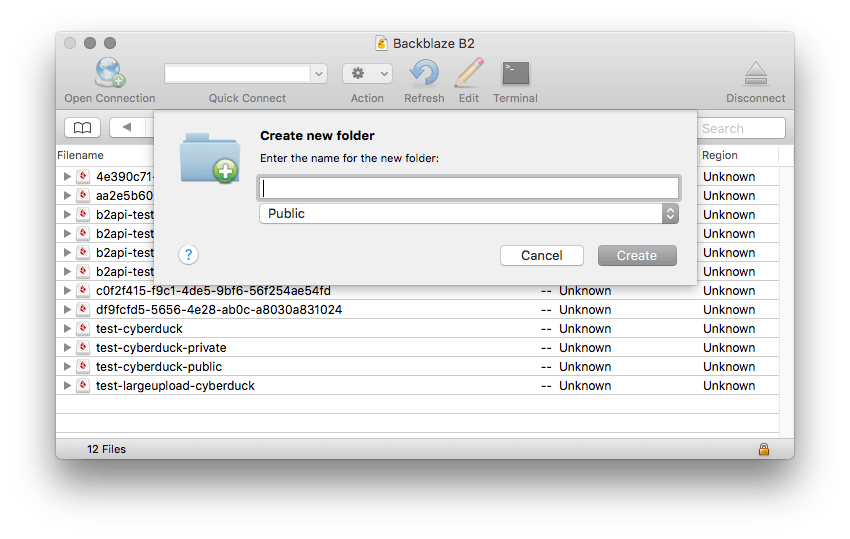Expand the test-largeupload-cyberduck bucket
The height and width of the screenshot is (539, 850).
tap(67, 385)
